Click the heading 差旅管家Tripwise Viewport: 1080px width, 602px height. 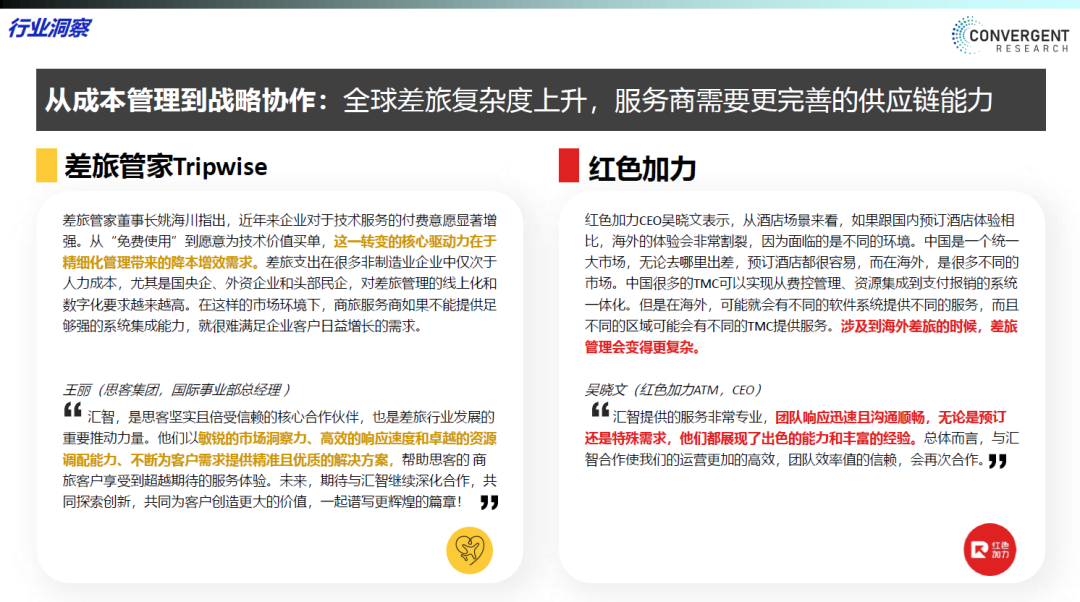[165, 167]
